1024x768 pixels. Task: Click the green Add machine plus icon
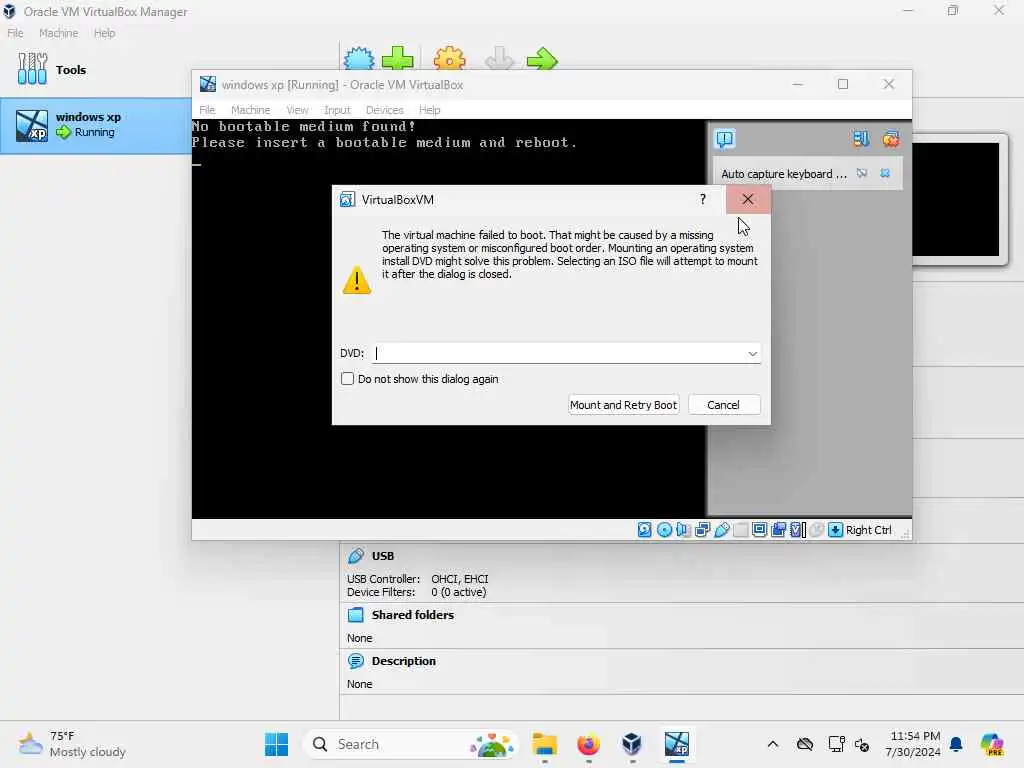[398, 58]
